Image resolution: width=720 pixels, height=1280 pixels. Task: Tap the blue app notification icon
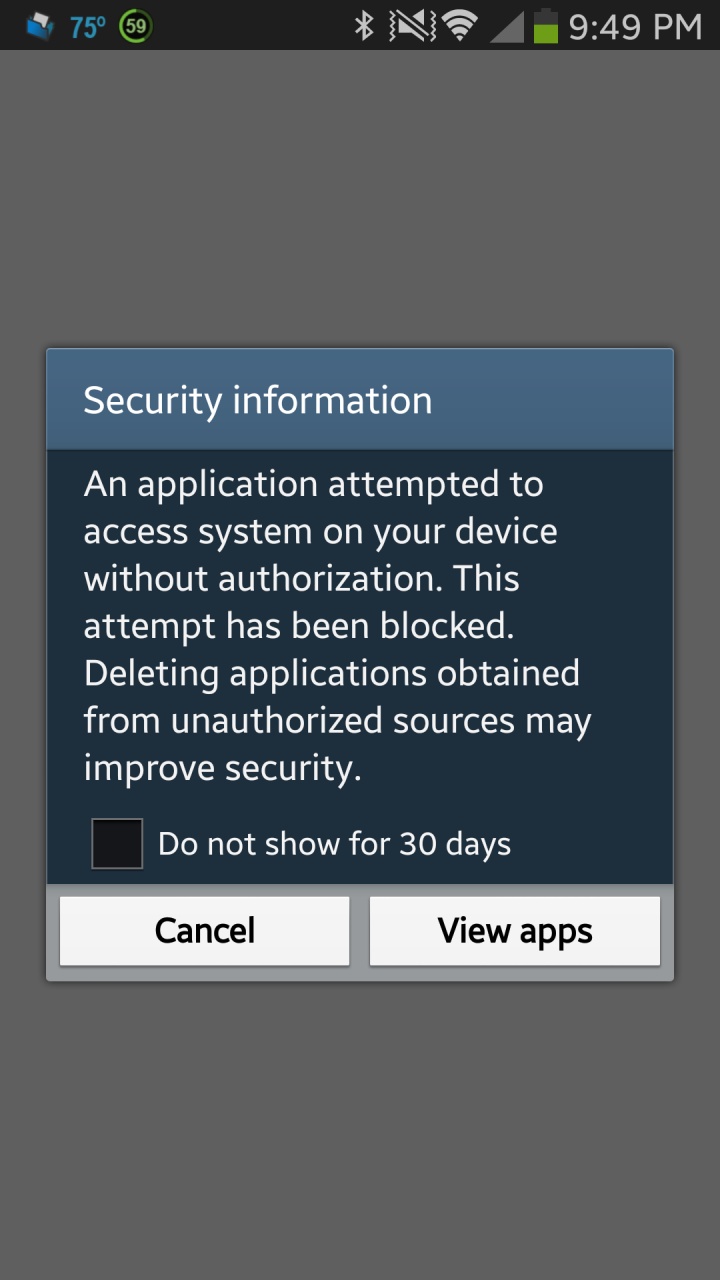point(39,26)
